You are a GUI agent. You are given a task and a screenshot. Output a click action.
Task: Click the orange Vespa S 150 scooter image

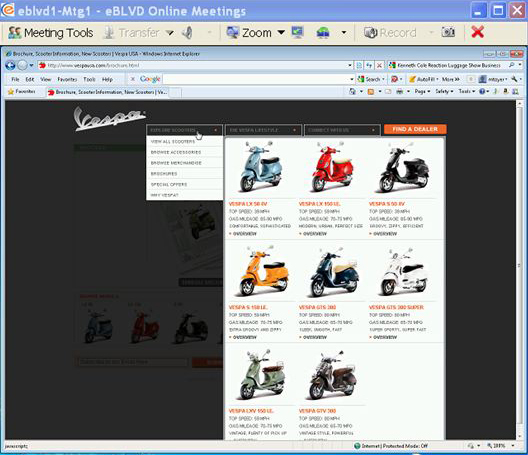point(263,271)
